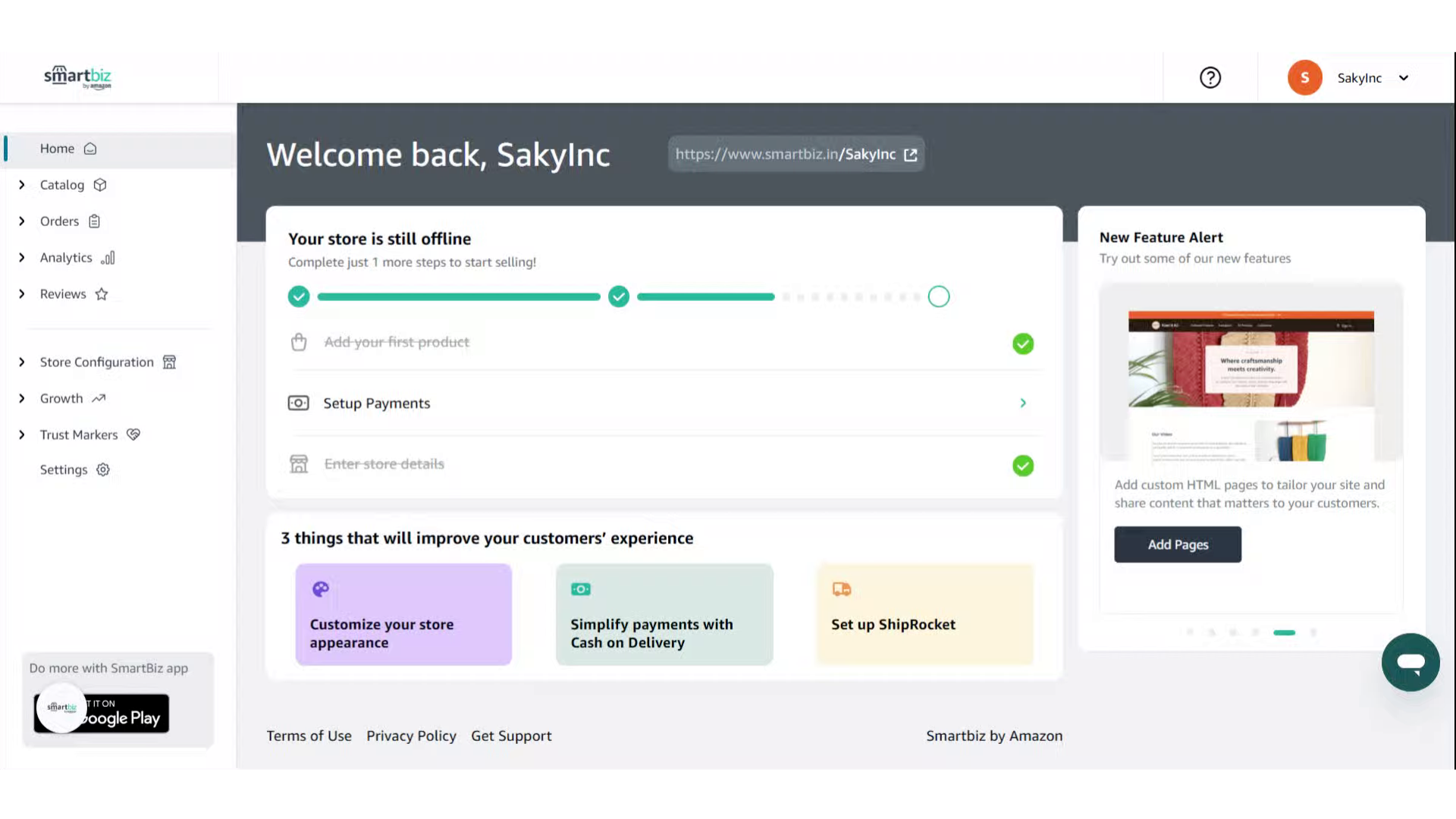This screenshot has width=1456, height=819.
Task: Expand the Store Configuration chevron
Action: coord(22,362)
